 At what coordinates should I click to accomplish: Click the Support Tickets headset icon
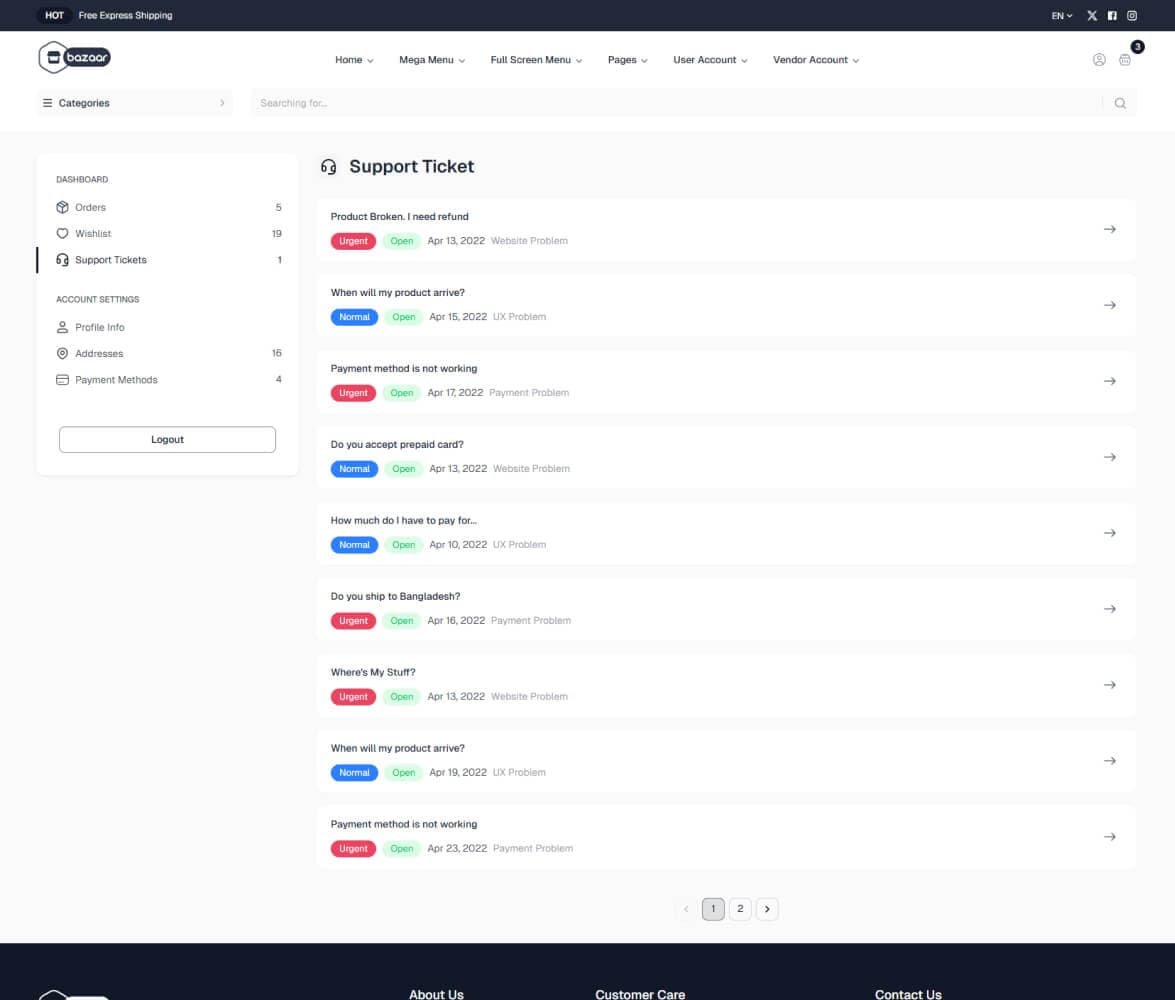click(x=62, y=260)
